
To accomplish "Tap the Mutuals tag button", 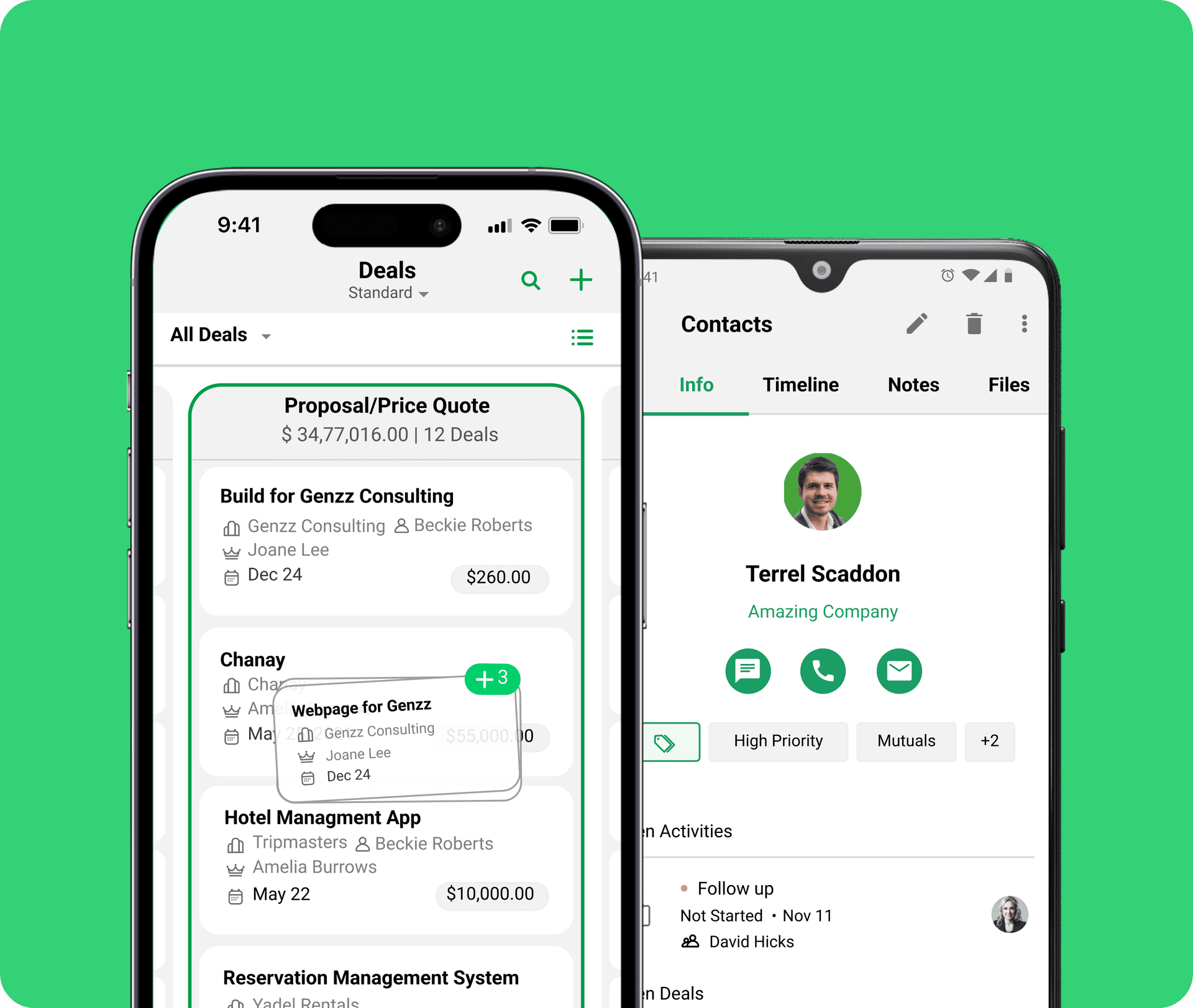I will [905, 740].
